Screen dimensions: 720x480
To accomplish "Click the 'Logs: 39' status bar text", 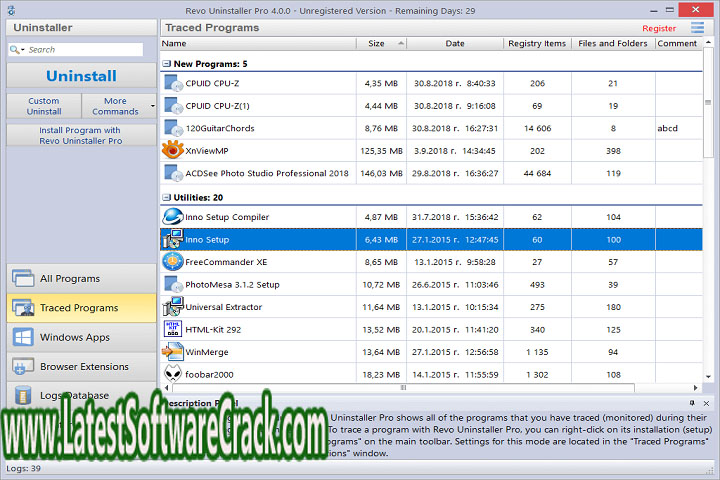I will tap(23, 468).
